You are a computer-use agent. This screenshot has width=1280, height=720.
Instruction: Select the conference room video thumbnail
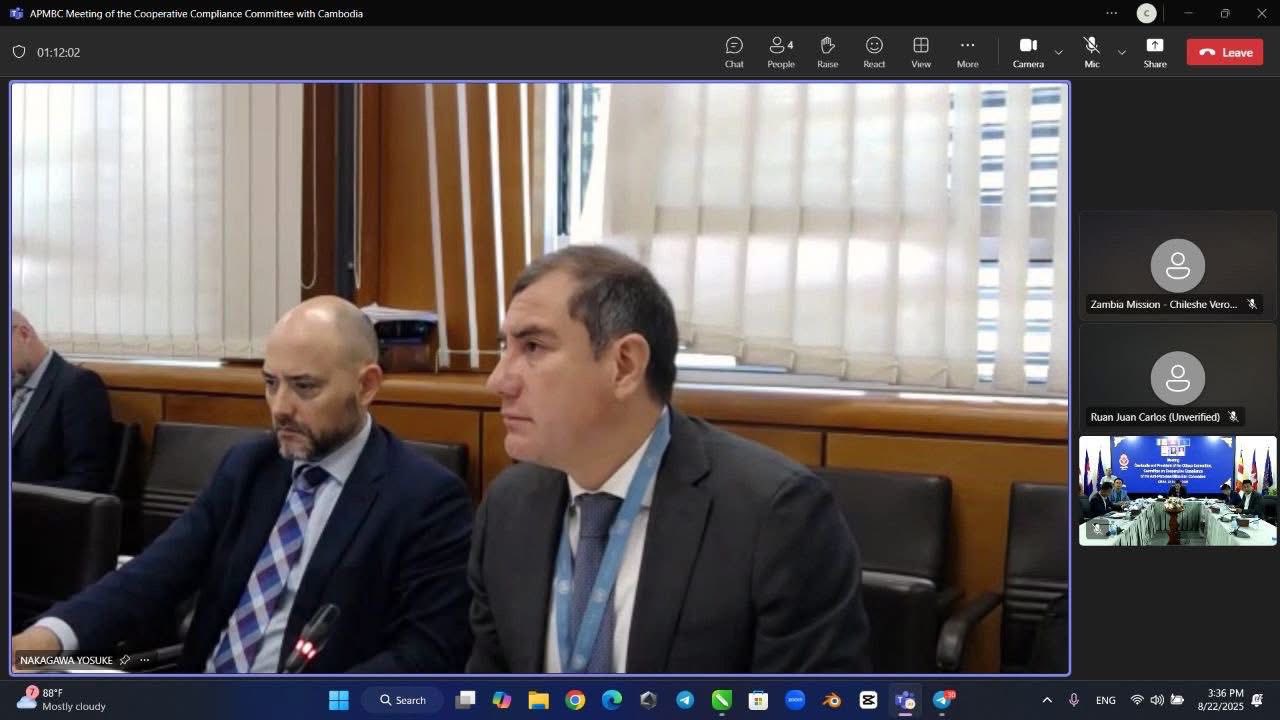1177,490
